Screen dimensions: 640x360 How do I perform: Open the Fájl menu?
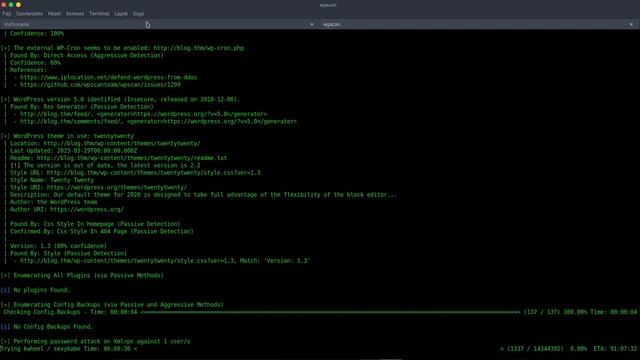click(7, 13)
